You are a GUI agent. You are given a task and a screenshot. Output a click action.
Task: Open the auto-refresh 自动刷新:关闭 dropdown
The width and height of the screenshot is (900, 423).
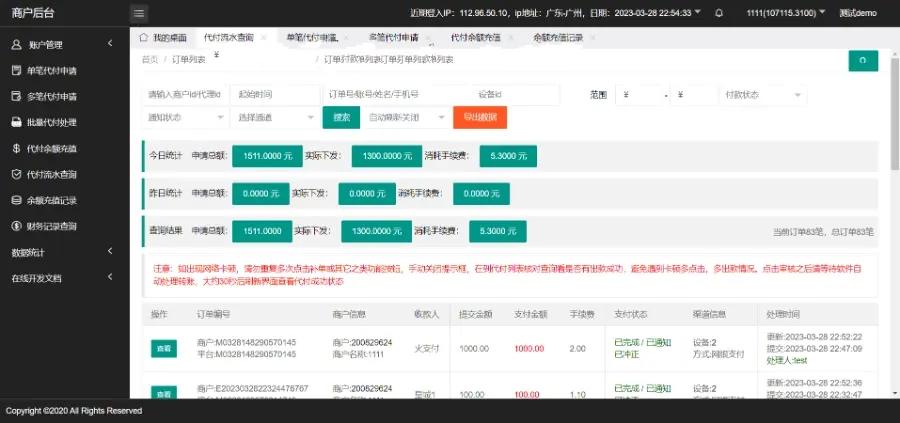406,117
